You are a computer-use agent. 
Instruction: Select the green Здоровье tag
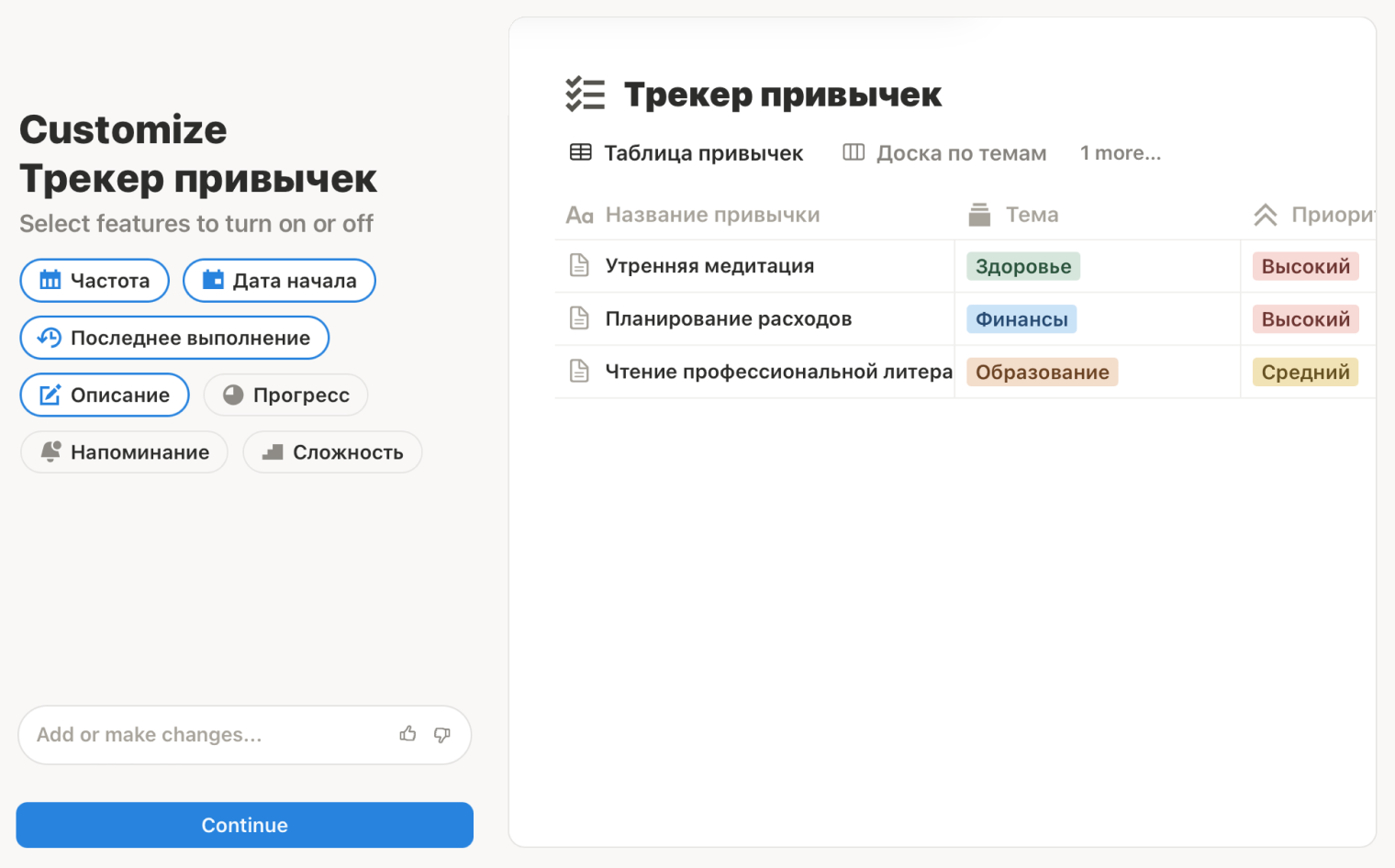pyautogui.click(x=1022, y=265)
